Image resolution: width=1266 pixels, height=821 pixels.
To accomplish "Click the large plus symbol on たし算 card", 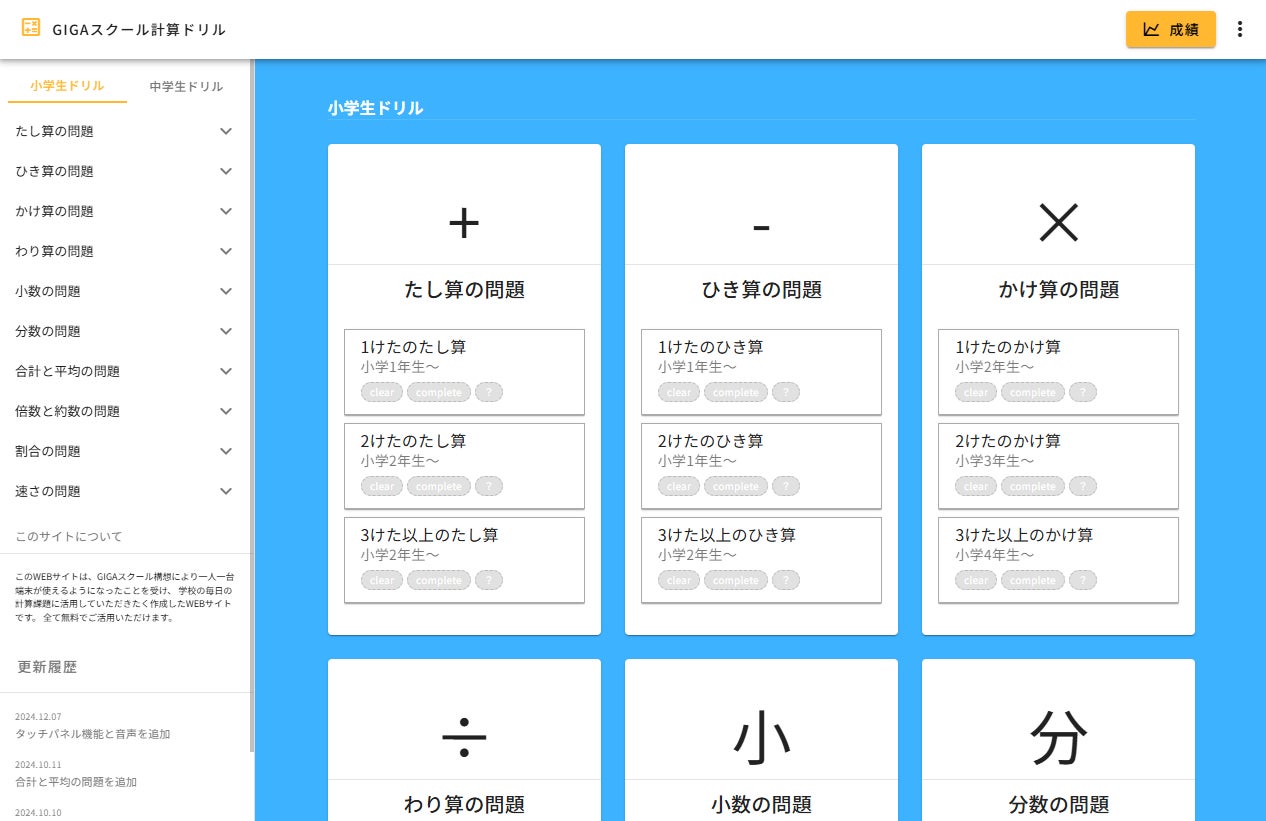I will (x=464, y=223).
